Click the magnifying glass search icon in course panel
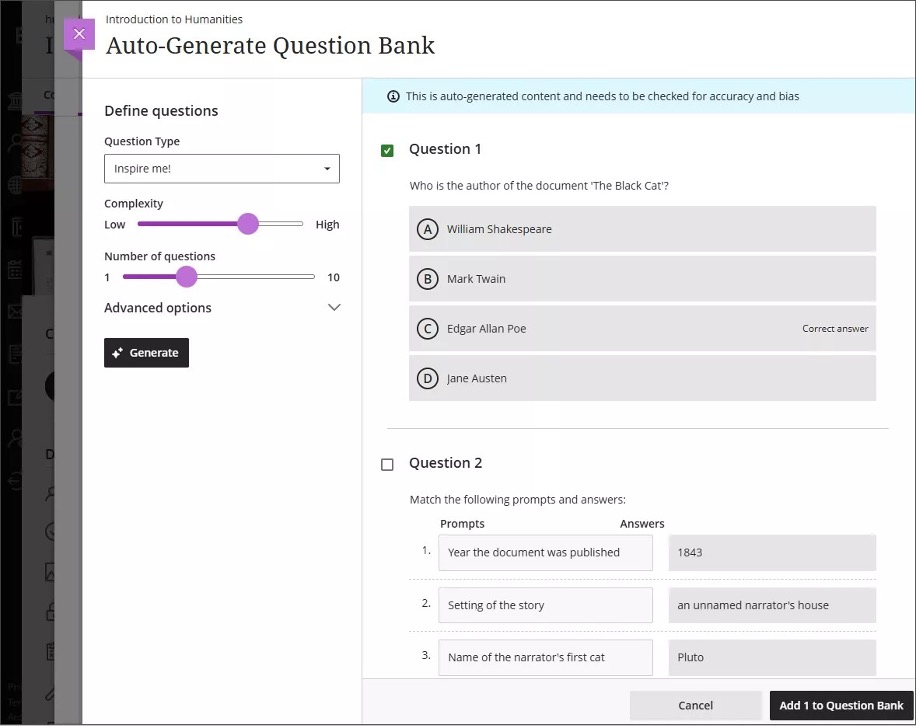This screenshot has width=916, height=726. click(x=52, y=494)
